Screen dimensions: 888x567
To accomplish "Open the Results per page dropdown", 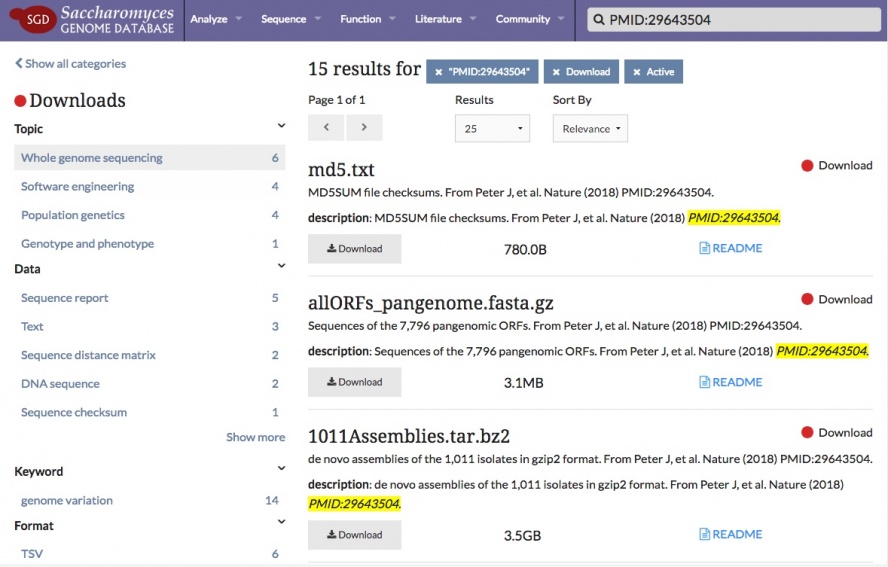I will (493, 129).
